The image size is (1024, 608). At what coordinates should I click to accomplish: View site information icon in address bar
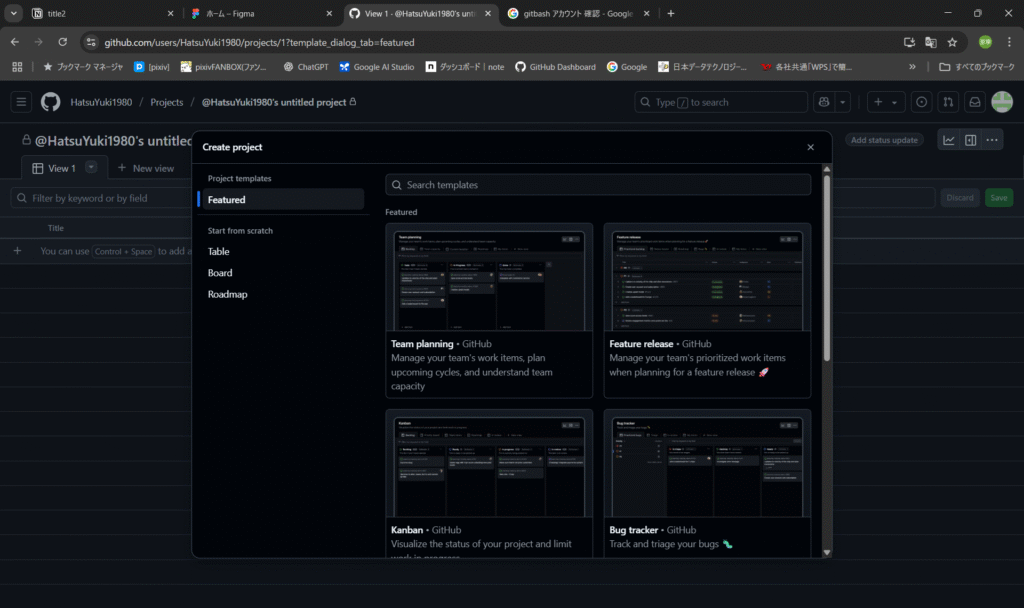[91, 42]
